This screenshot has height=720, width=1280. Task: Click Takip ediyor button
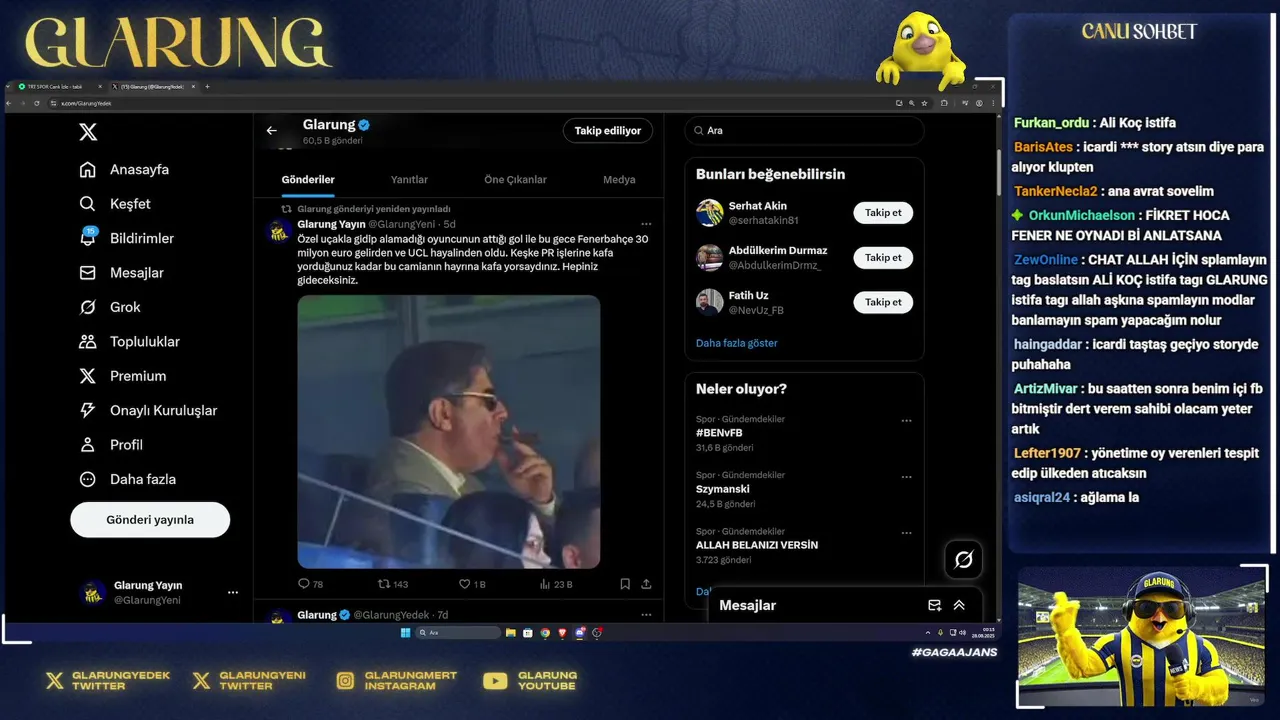pyautogui.click(x=608, y=131)
